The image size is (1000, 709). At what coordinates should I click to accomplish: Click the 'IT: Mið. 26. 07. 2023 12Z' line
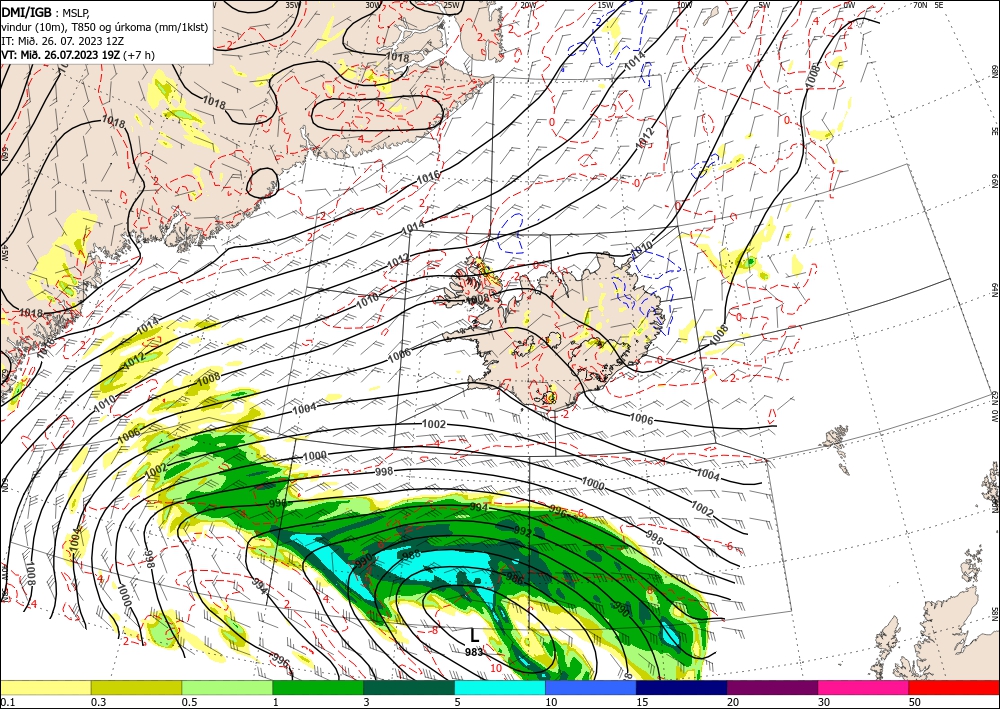click(x=64, y=41)
